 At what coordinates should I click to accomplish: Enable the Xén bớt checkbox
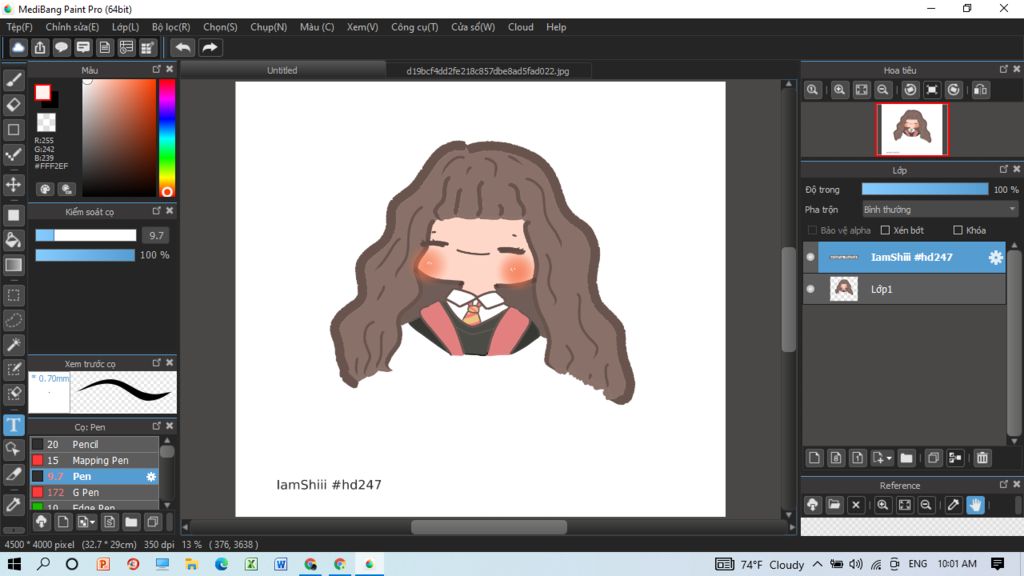coord(886,230)
